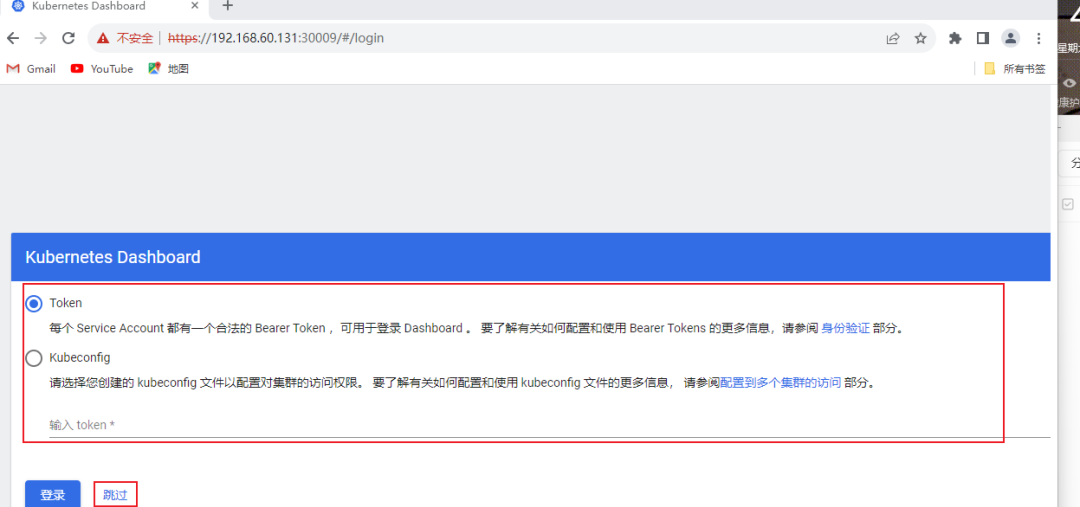Image resolution: width=1080 pixels, height=507 pixels.
Task: Switch to the Kubernetes Dashboard tab
Action: pos(103,7)
